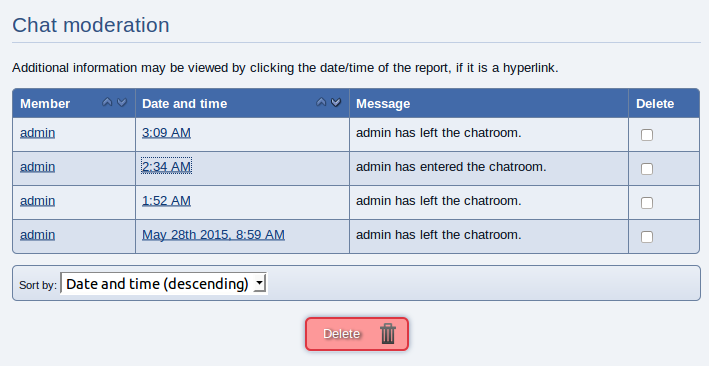709x366 pixels.
Task: Tick delete checkbox for 2:34 AM row
Action: [x=647, y=169]
